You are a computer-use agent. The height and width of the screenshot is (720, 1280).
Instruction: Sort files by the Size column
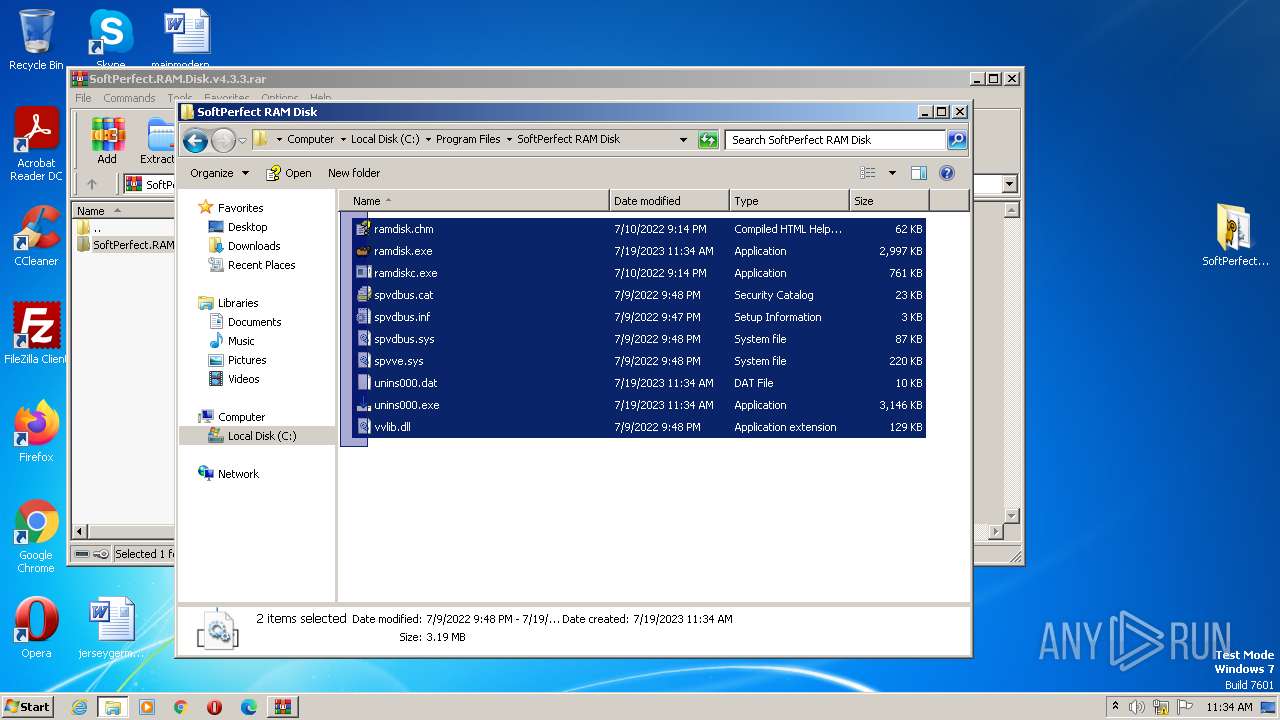click(x=888, y=201)
